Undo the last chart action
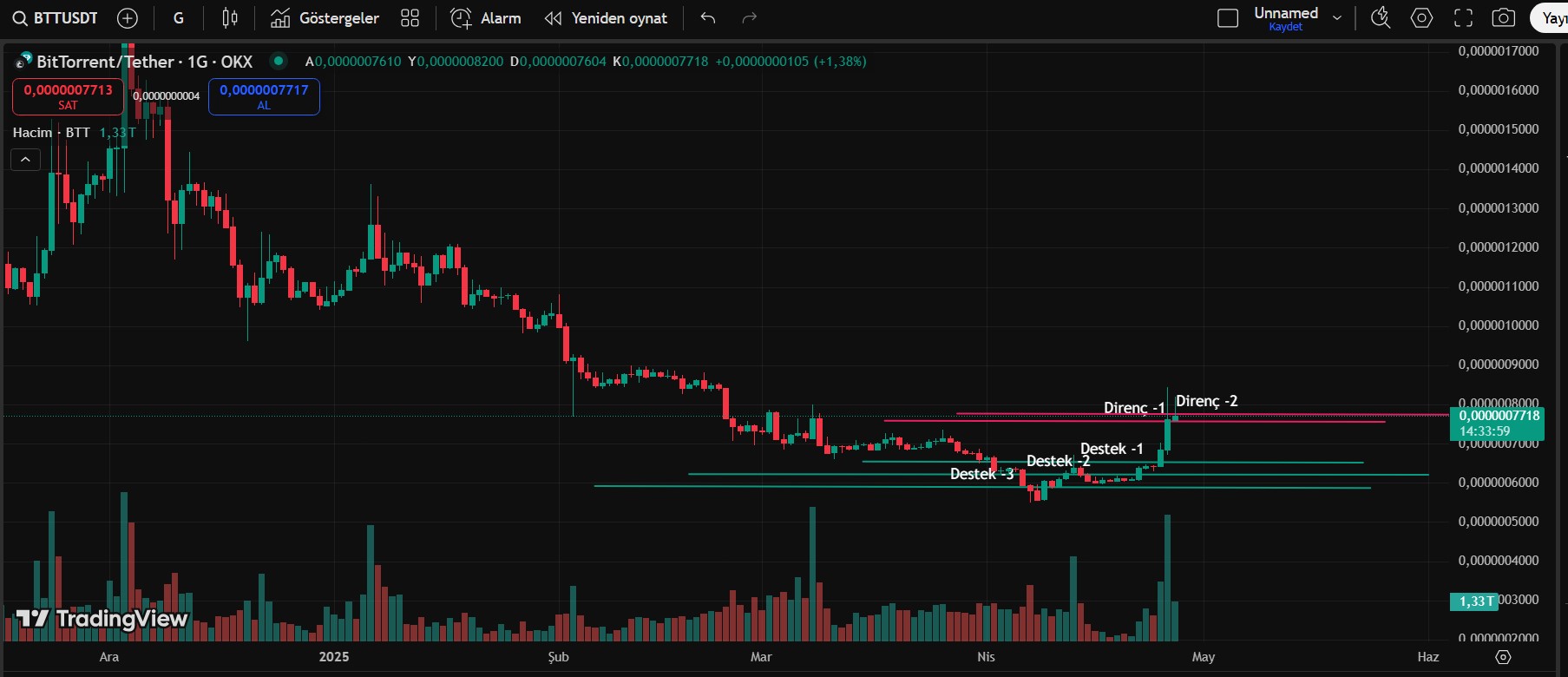This screenshot has width=1568, height=677. [x=708, y=17]
